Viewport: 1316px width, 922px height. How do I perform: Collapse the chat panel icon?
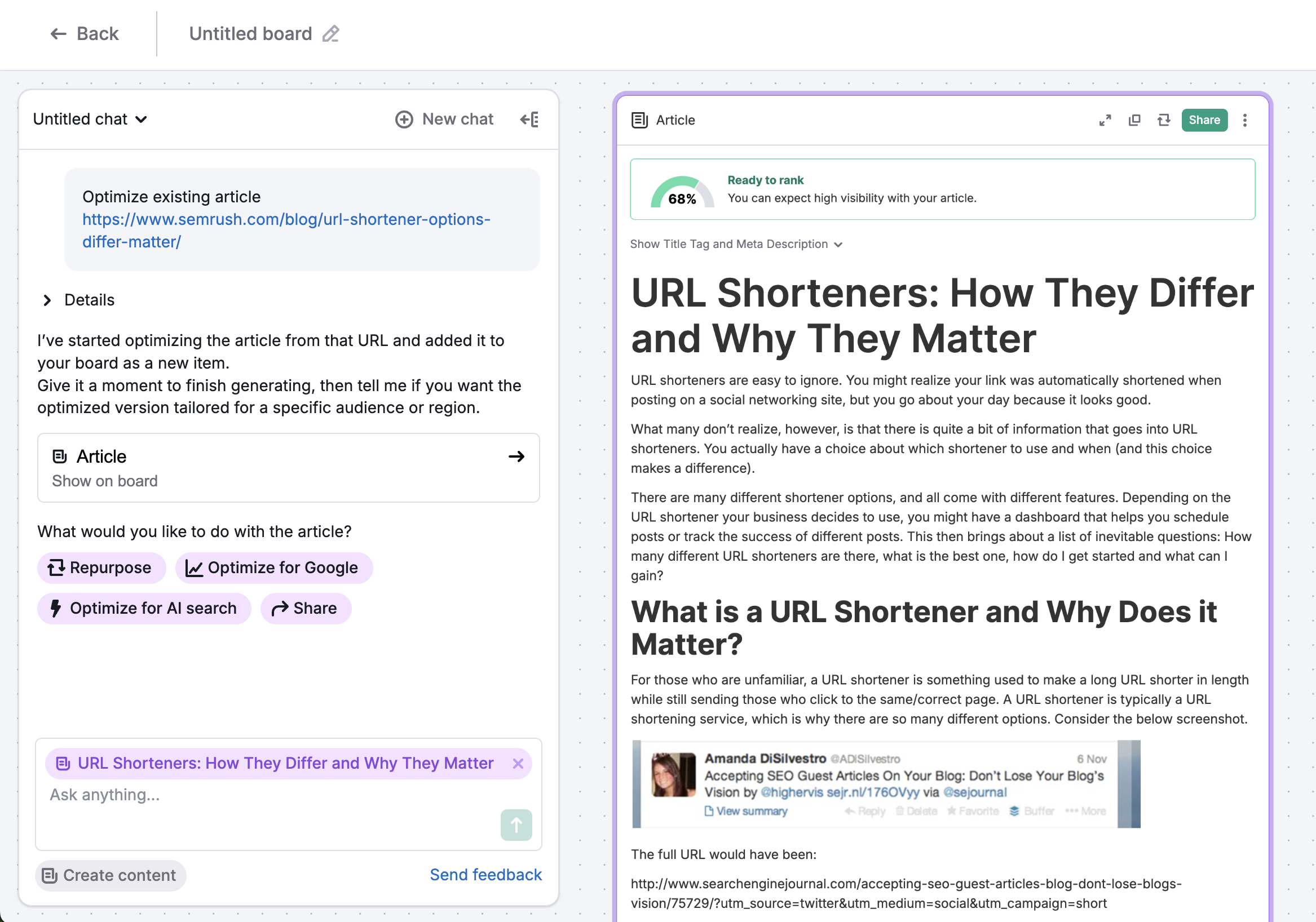pos(528,119)
